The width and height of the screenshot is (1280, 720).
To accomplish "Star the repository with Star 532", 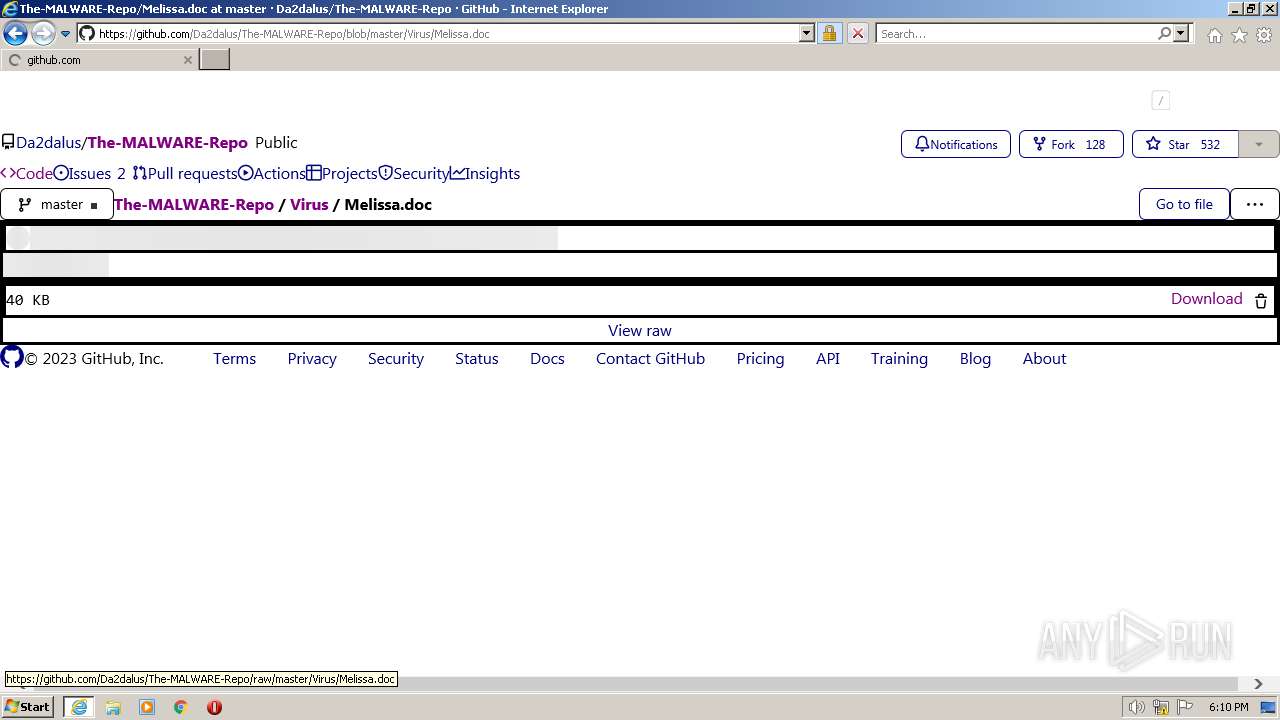I will pos(1185,144).
